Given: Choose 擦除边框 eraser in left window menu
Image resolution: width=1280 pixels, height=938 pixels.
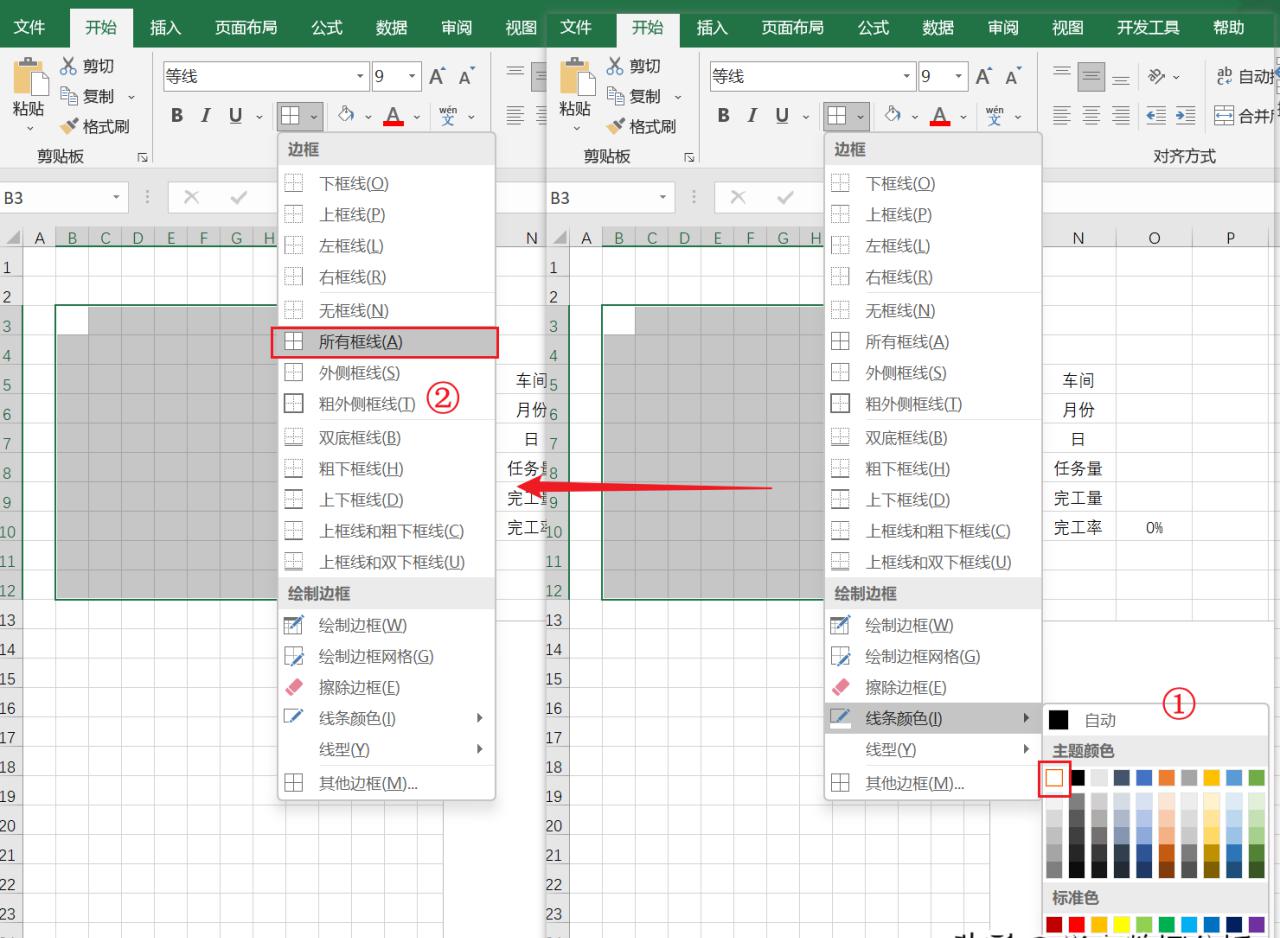Looking at the screenshot, I should (x=386, y=687).
